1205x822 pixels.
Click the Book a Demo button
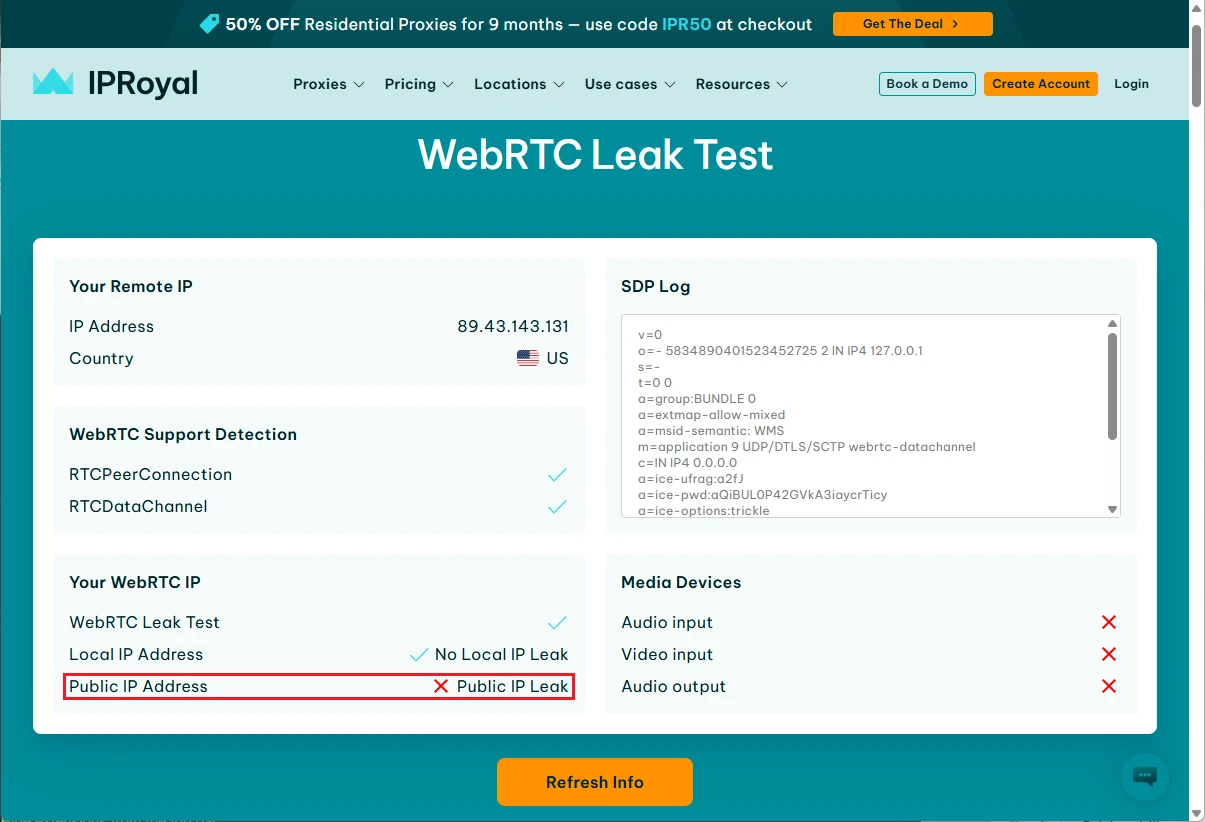pyautogui.click(x=927, y=84)
